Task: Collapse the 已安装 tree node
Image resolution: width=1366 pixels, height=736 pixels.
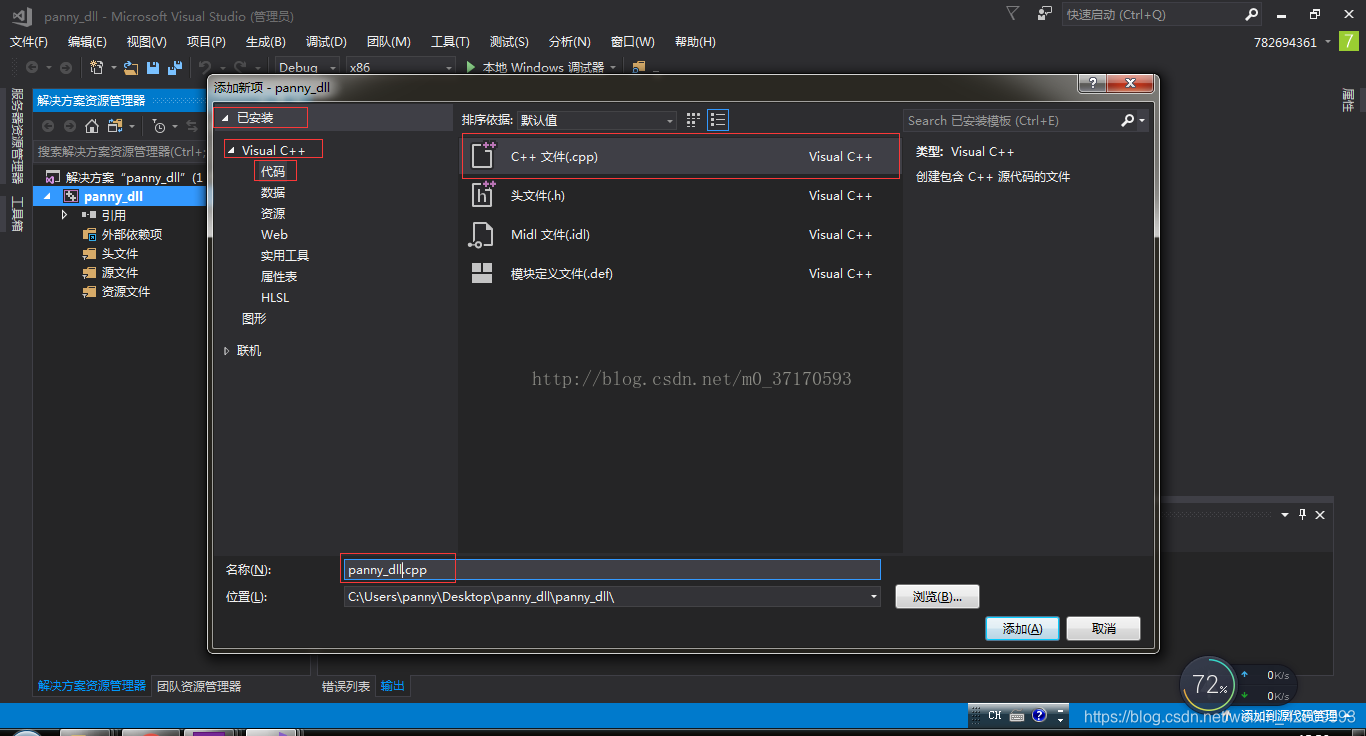Action: 225,118
